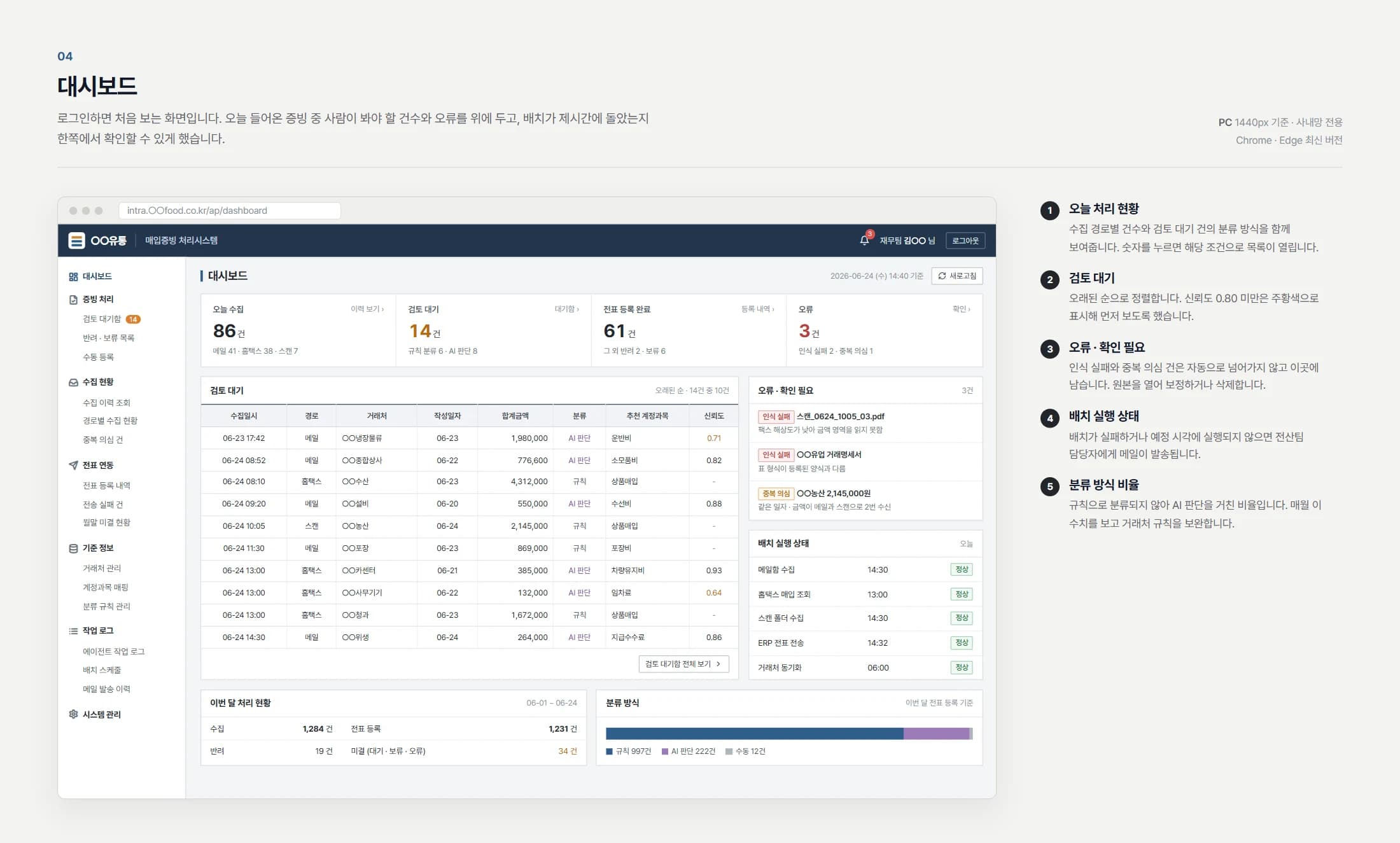Open 에이전트 작업 로그 menu item
Viewport: 1400px width, 843px height.
point(113,651)
